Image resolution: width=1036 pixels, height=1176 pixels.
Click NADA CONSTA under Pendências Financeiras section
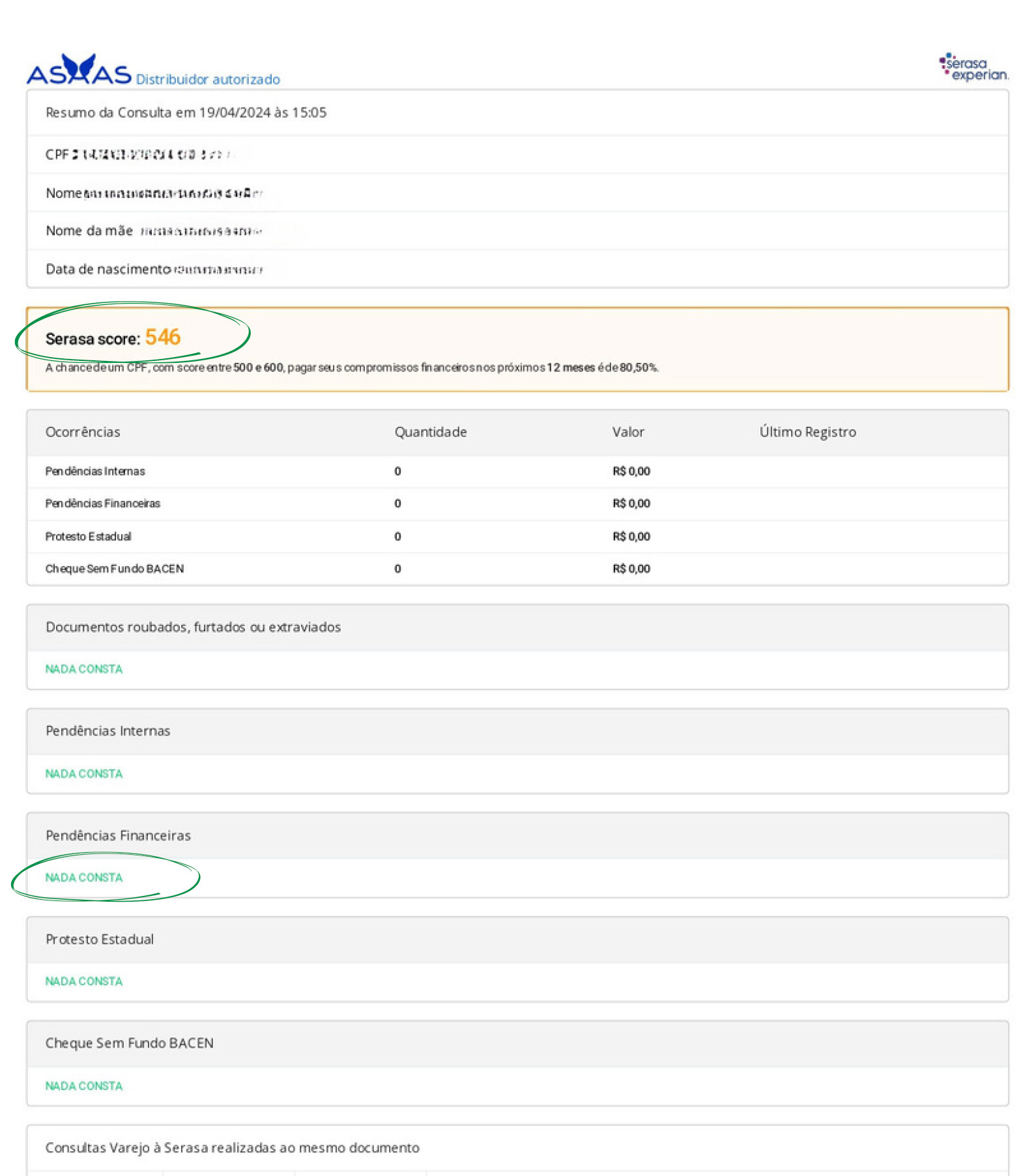point(84,878)
